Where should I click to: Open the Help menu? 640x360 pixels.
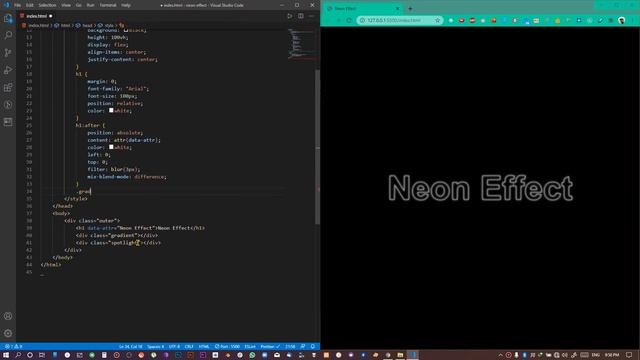[126, 5]
